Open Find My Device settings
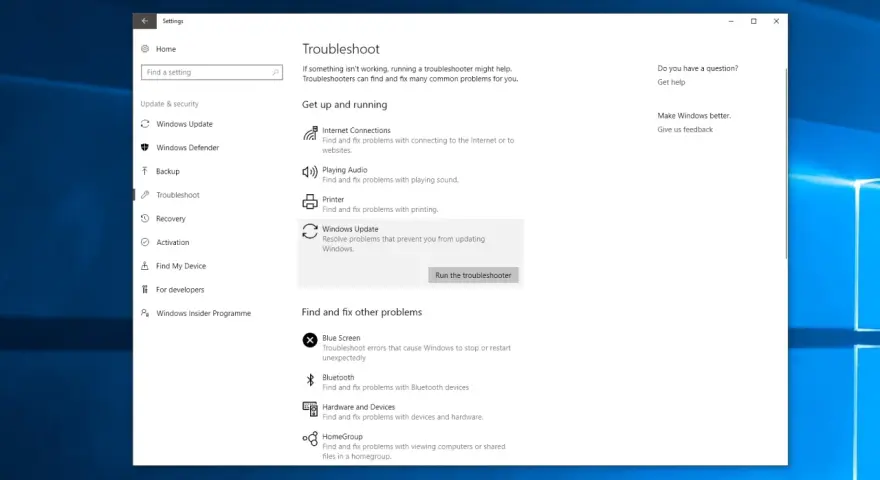The image size is (880, 480). point(181,266)
